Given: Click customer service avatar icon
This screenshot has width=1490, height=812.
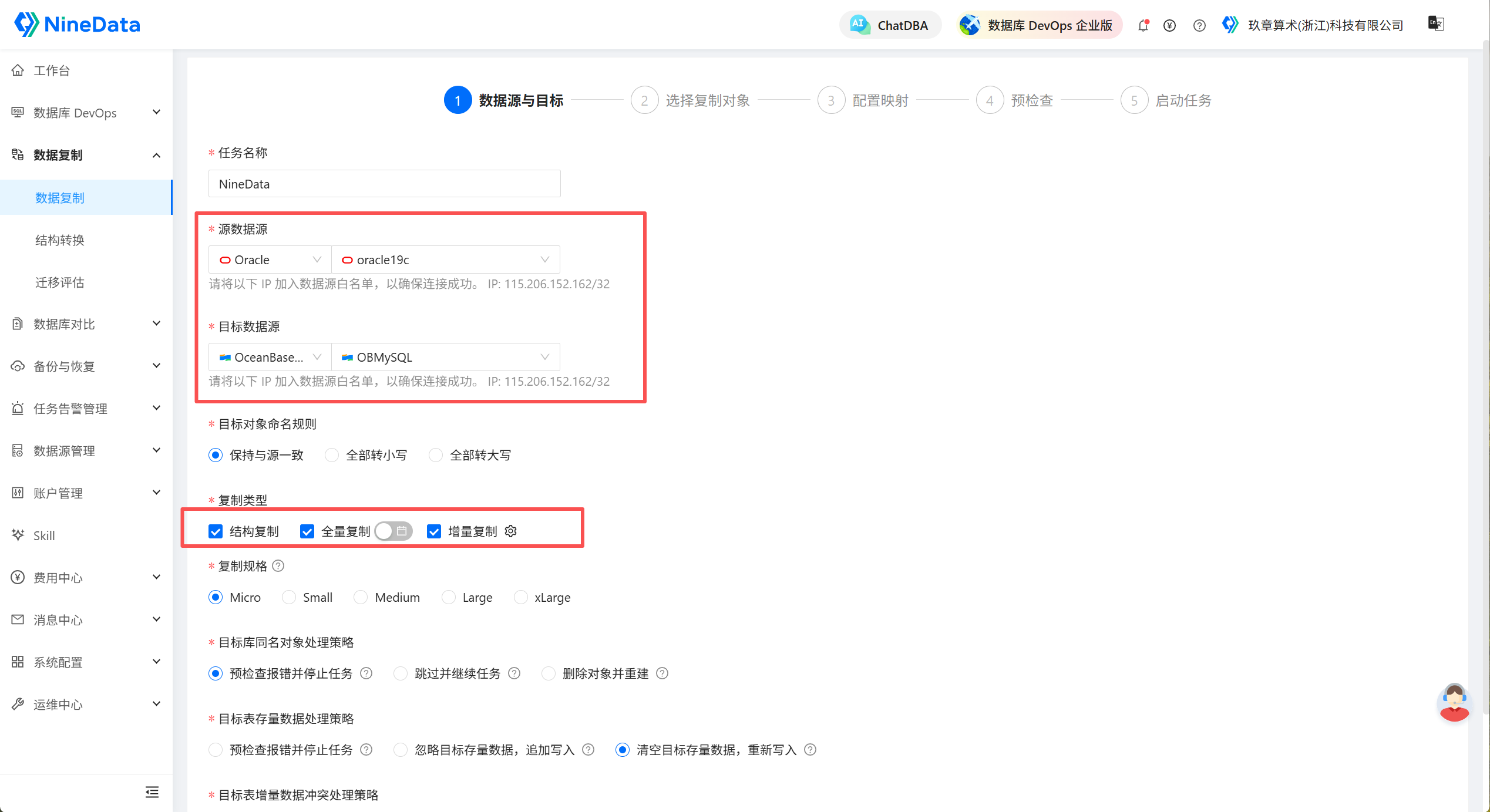Looking at the screenshot, I should (x=1454, y=702).
